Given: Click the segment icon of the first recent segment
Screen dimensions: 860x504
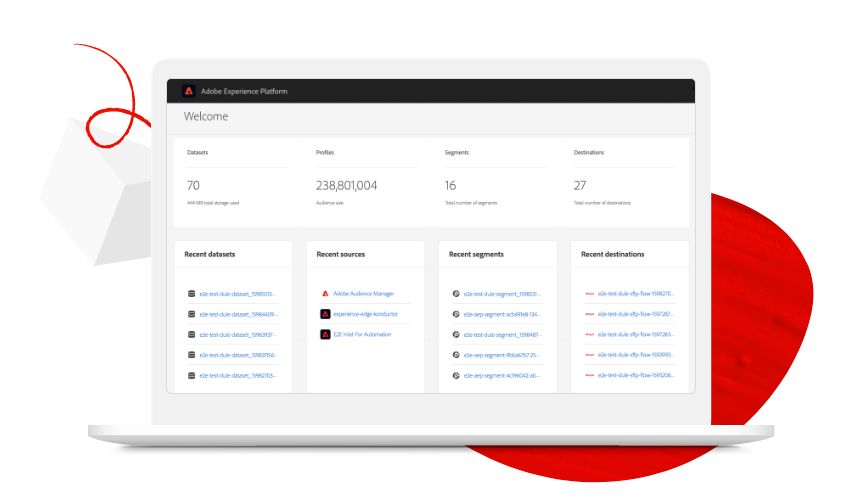Looking at the screenshot, I should tap(456, 294).
